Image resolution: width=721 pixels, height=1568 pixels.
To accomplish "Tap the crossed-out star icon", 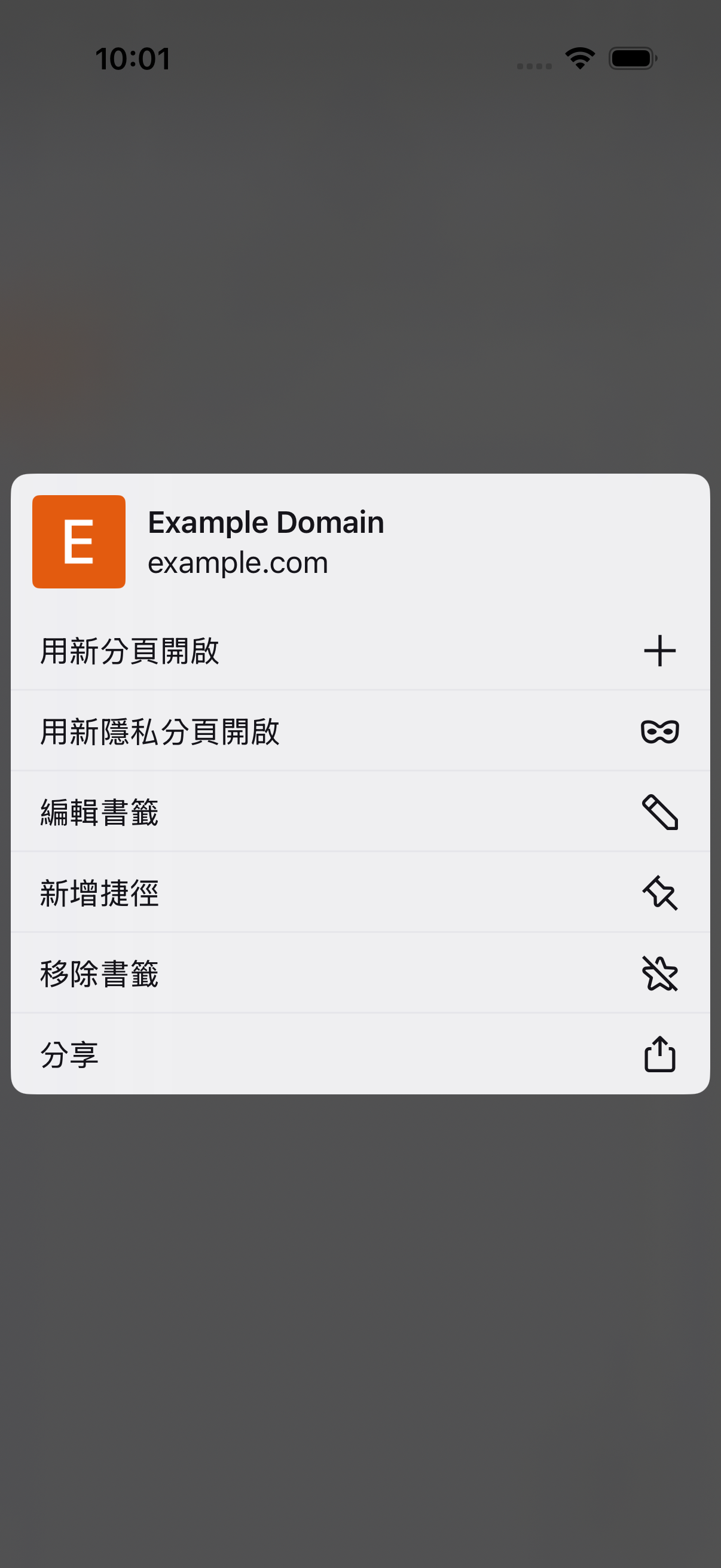I will (x=659, y=974).
